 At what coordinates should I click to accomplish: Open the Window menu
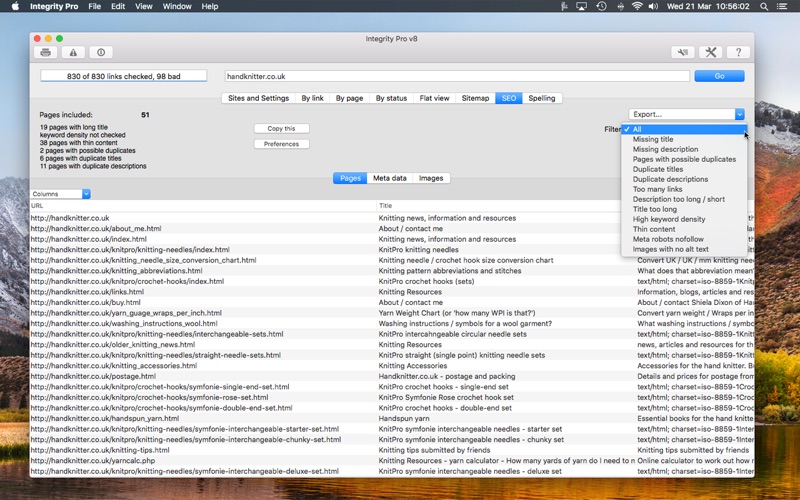click(177, 6)
